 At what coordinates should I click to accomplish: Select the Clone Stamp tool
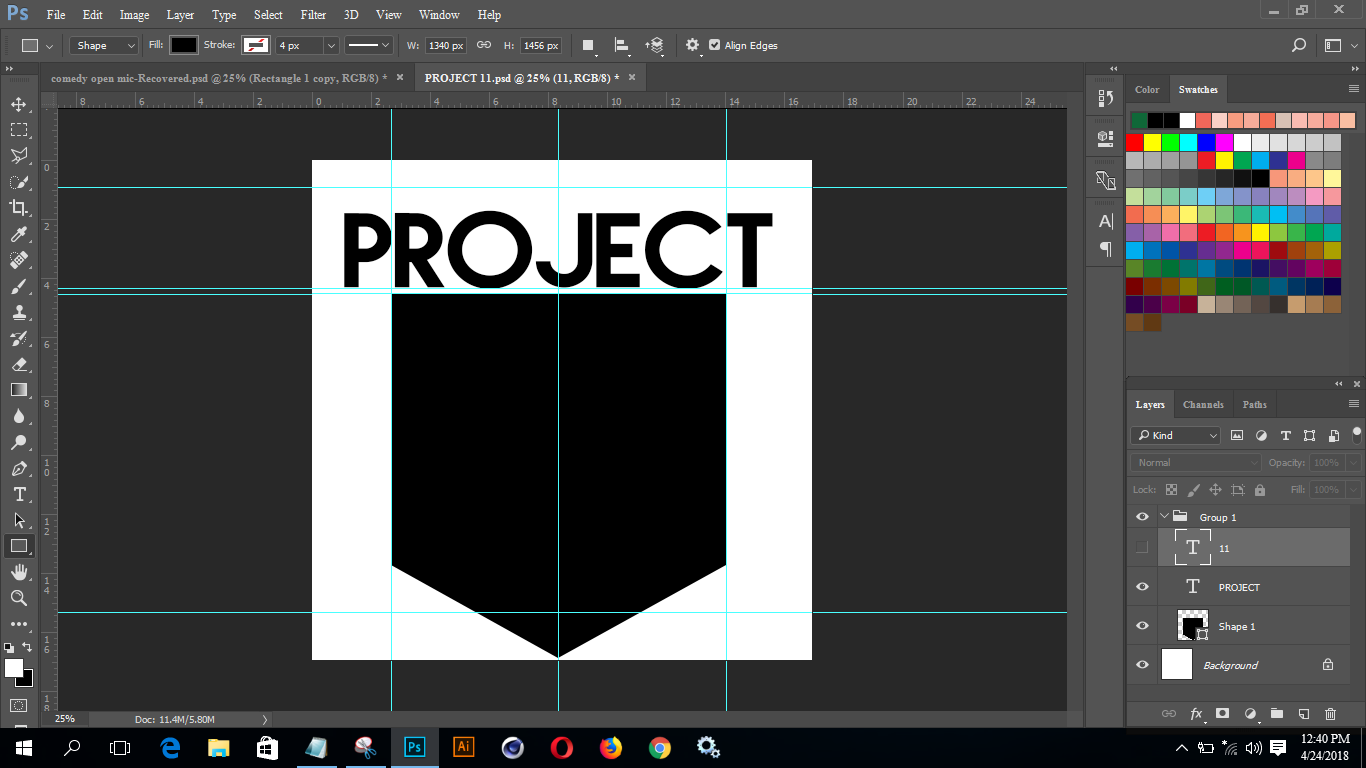pyautogui.click(x=19, y=312)
